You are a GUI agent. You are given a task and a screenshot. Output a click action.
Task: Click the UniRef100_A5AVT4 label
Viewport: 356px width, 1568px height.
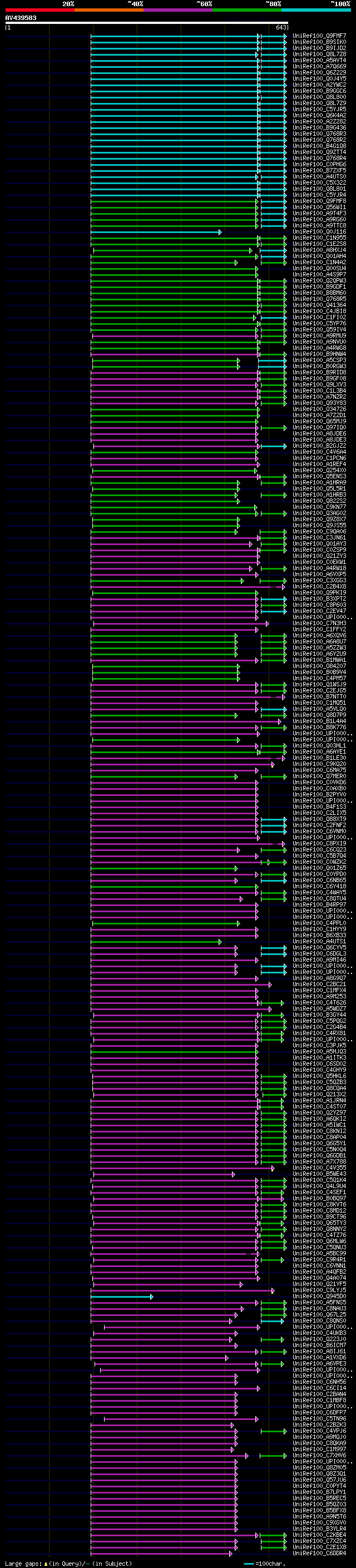319,60
